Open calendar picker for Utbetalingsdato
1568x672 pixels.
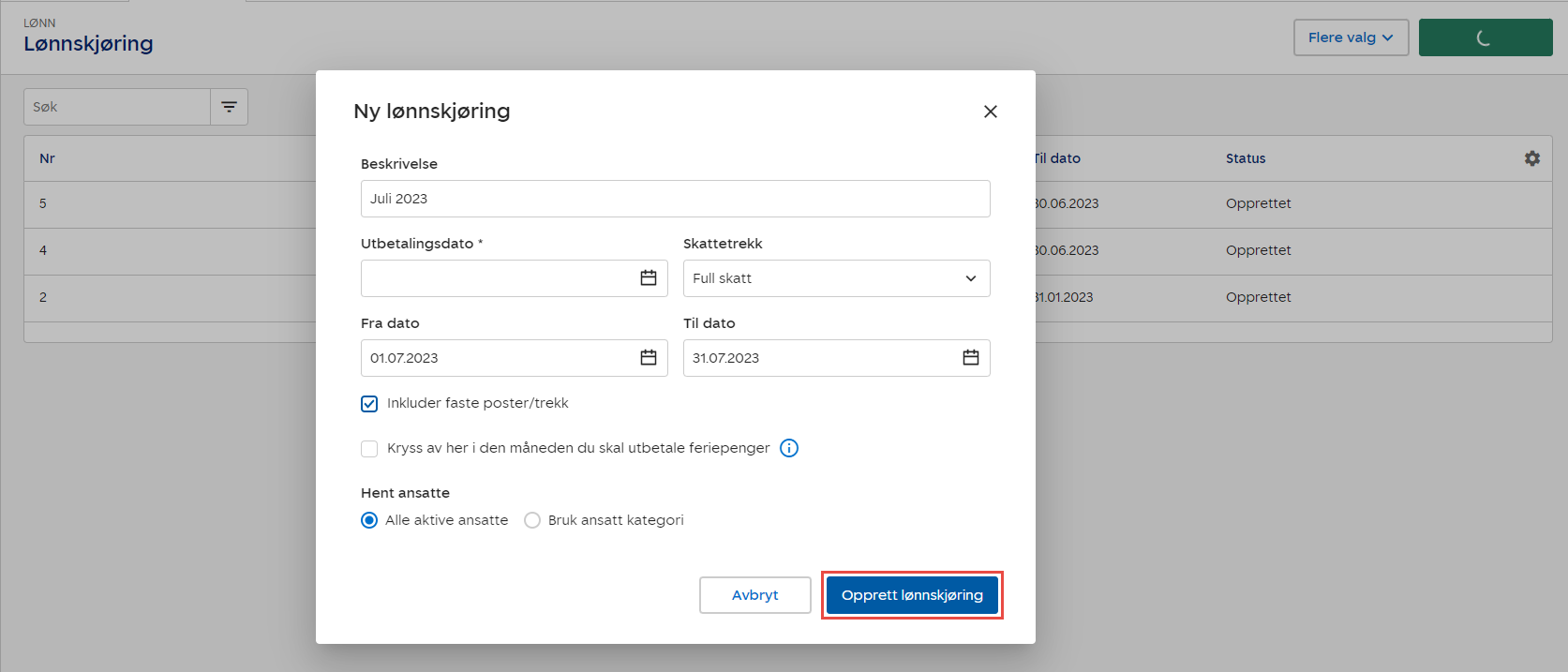click(x=648, y=278)
